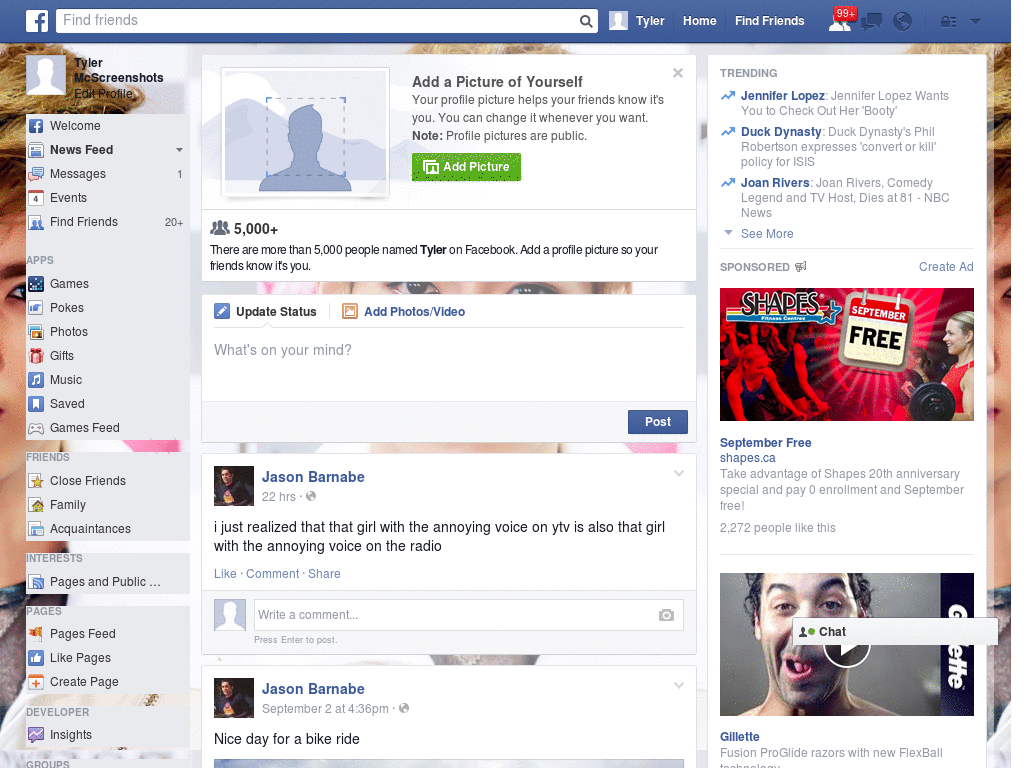Click the green Add Picture button
Screen dimensions: 1024x768
(x=466, y=167)
